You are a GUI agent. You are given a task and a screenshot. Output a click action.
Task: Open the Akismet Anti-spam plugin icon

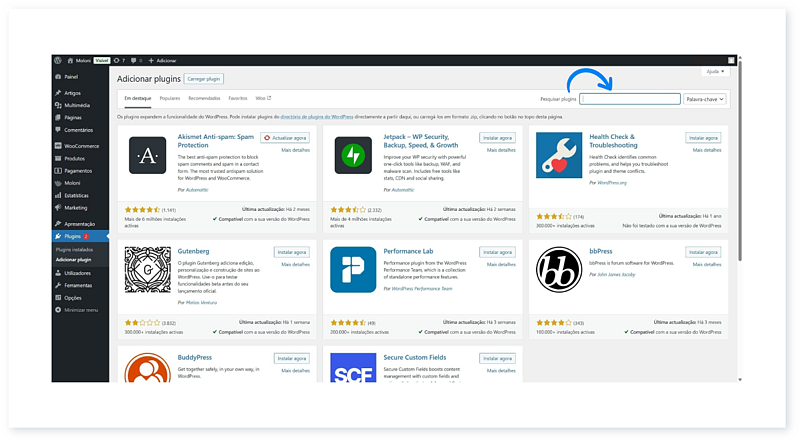[148, 155]
